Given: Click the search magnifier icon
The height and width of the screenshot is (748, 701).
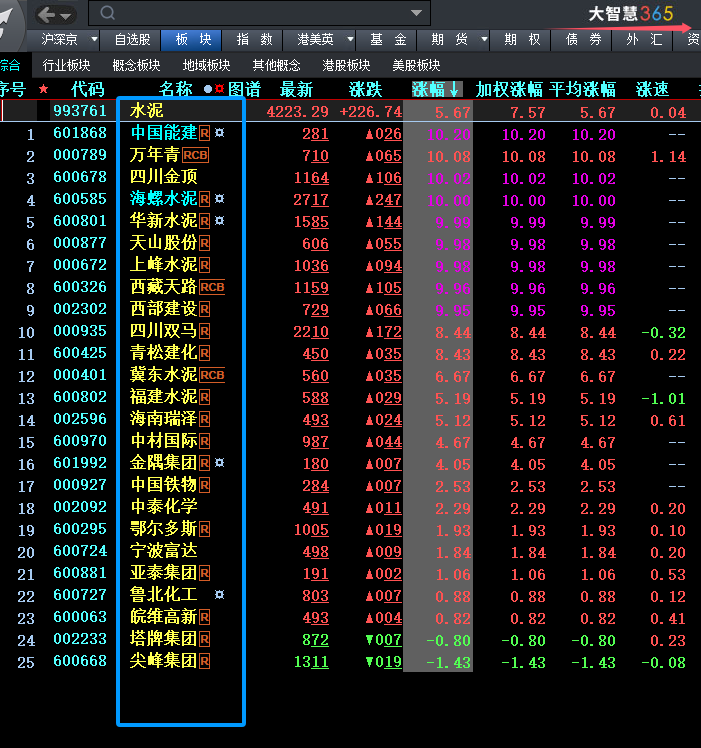Looking at the screenshot, I should (107, 13).
